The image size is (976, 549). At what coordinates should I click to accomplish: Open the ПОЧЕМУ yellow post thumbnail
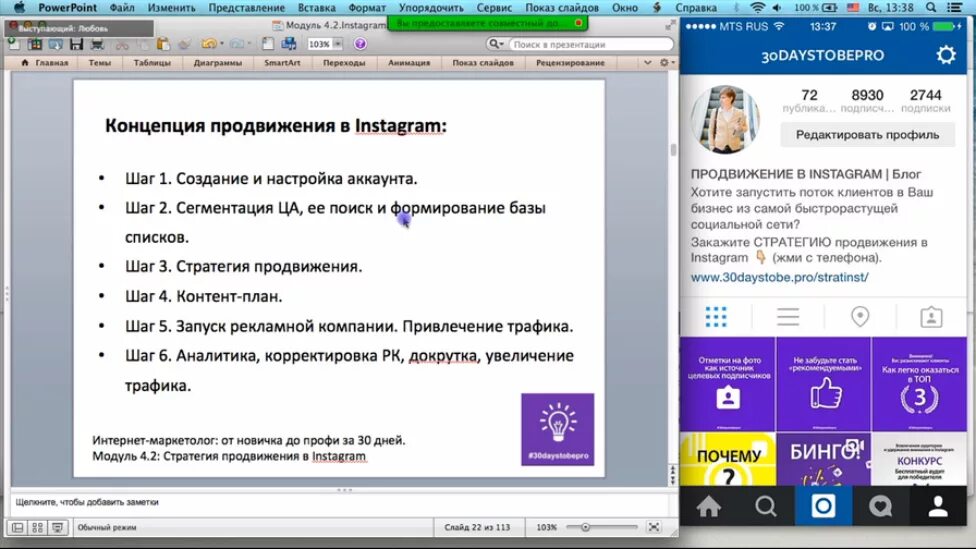pyautogui.click(x=728, y=460)
